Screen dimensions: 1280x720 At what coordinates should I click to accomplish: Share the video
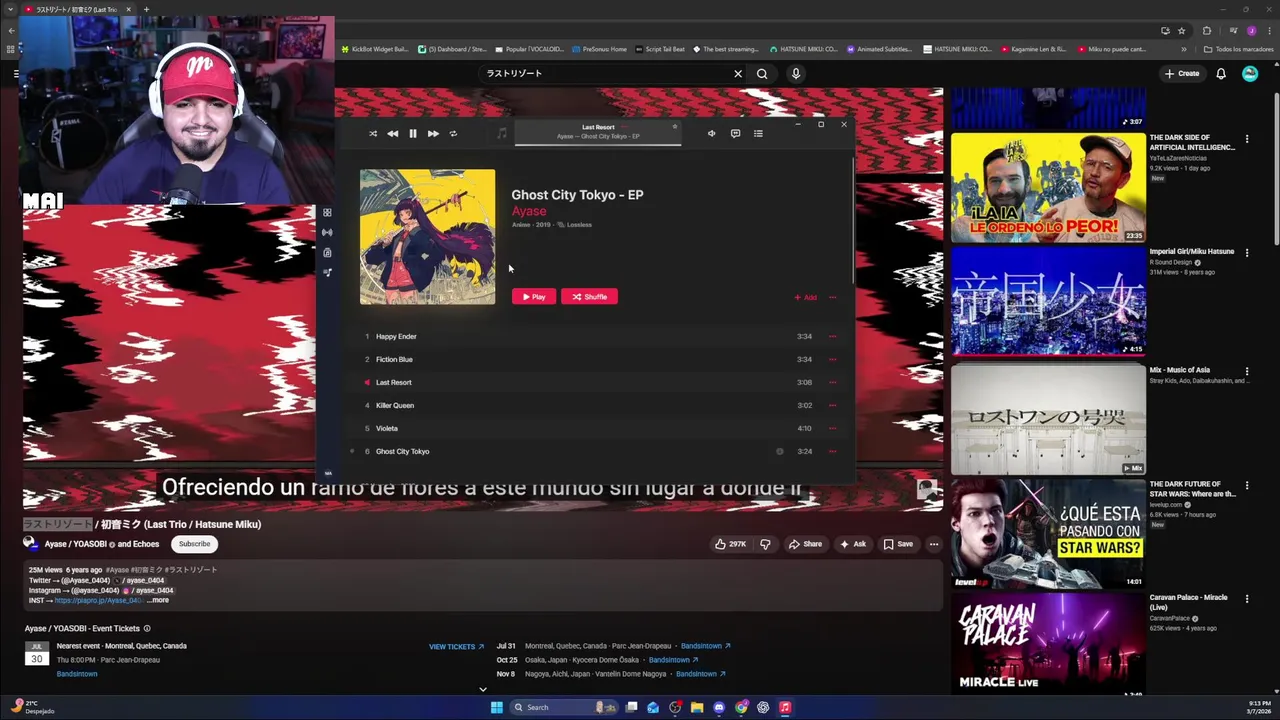[x=805, y=544]
